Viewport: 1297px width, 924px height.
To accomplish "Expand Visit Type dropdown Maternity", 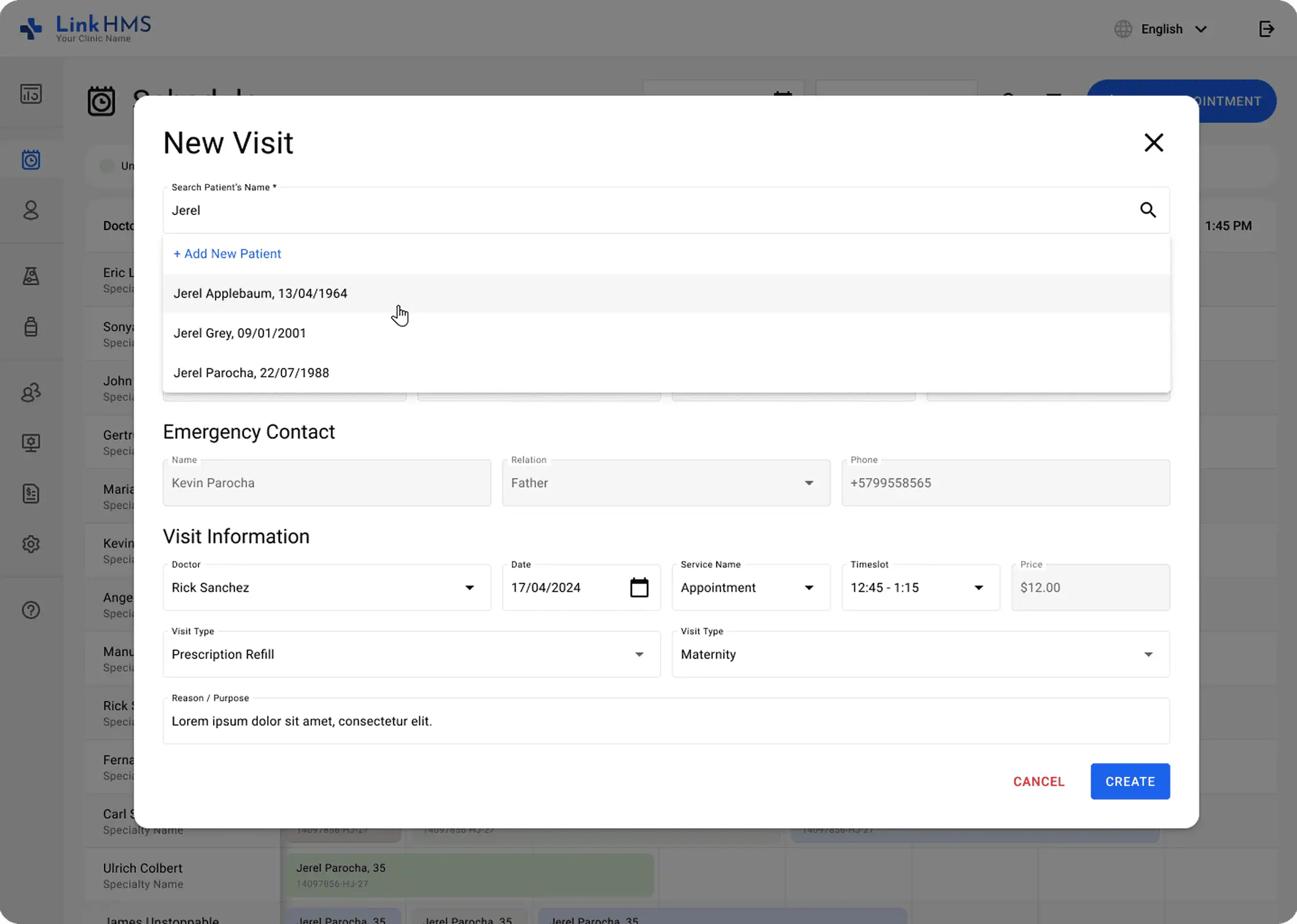I will click(x=920, y=654).
